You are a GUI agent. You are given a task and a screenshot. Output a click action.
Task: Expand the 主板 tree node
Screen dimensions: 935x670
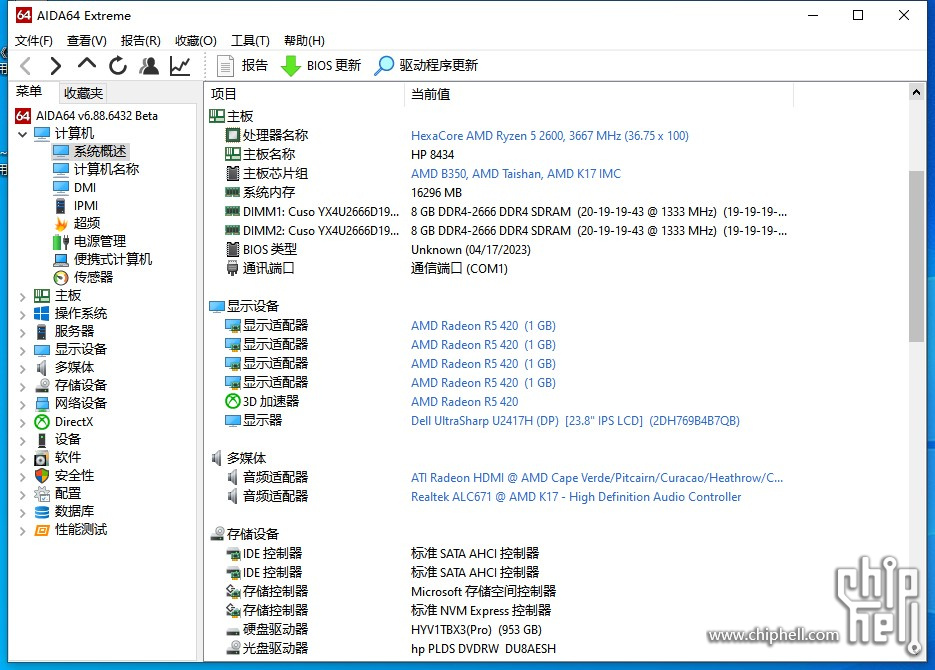coord(23,296)
